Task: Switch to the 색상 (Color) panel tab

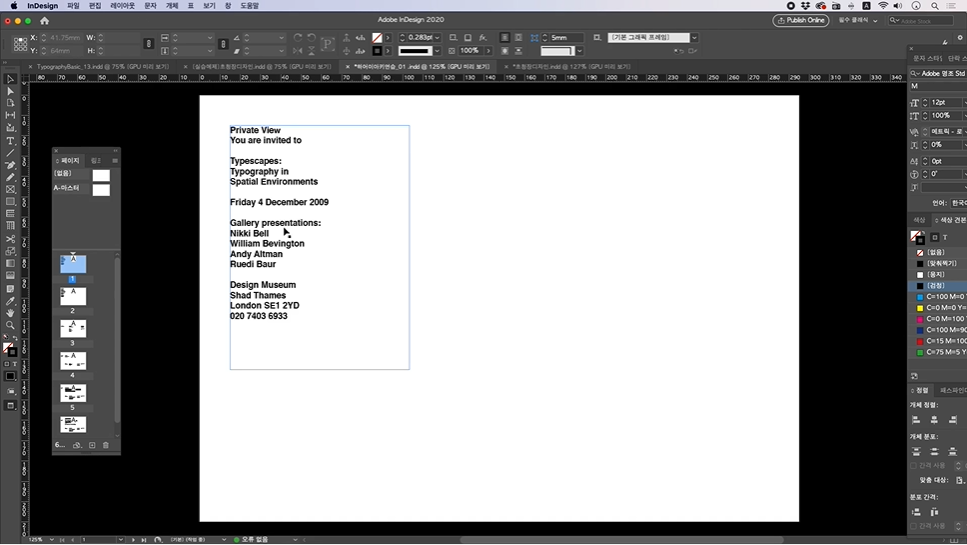Action: [919, 220]
